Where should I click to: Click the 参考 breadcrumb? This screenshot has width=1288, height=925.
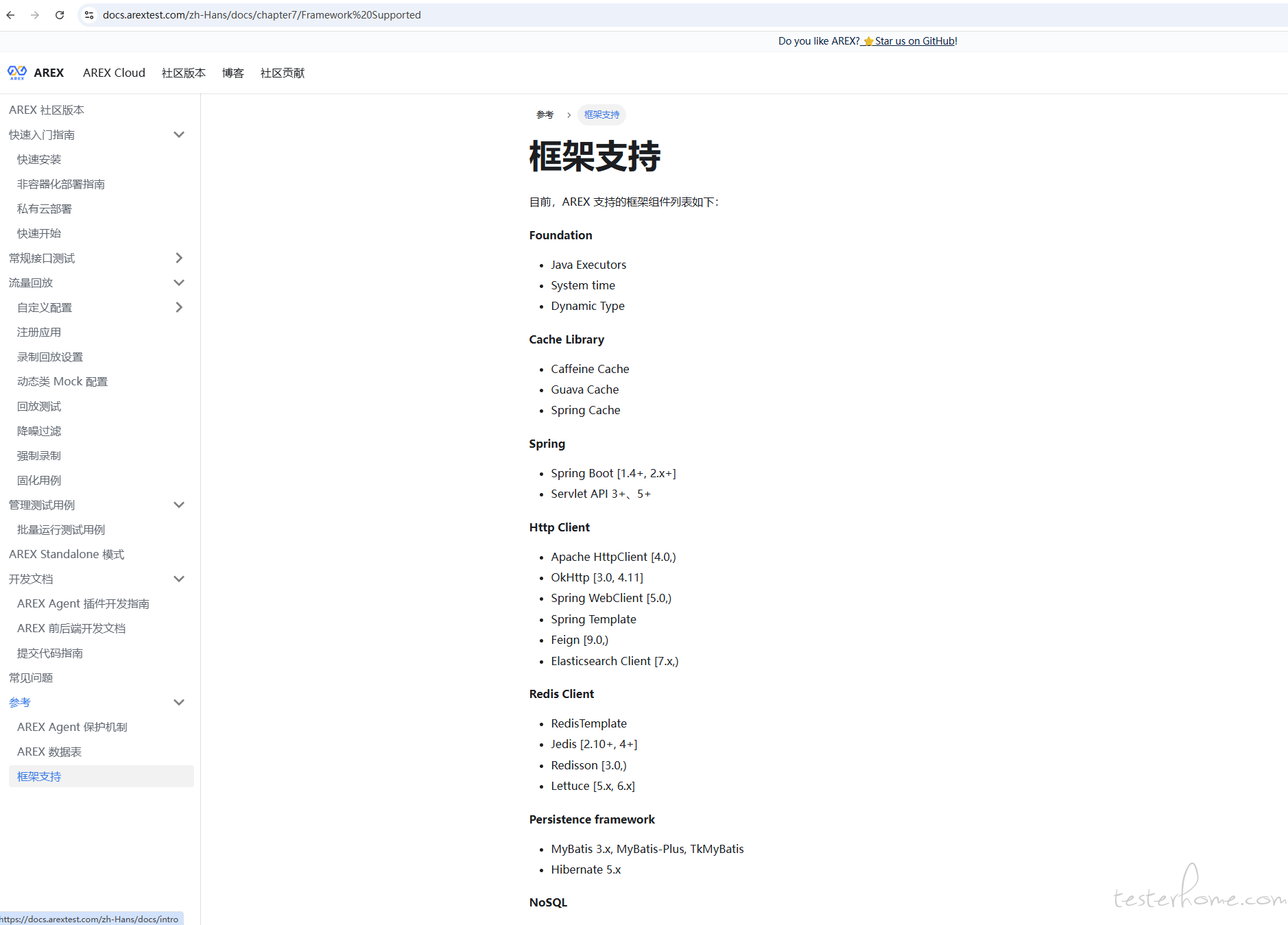545,115
